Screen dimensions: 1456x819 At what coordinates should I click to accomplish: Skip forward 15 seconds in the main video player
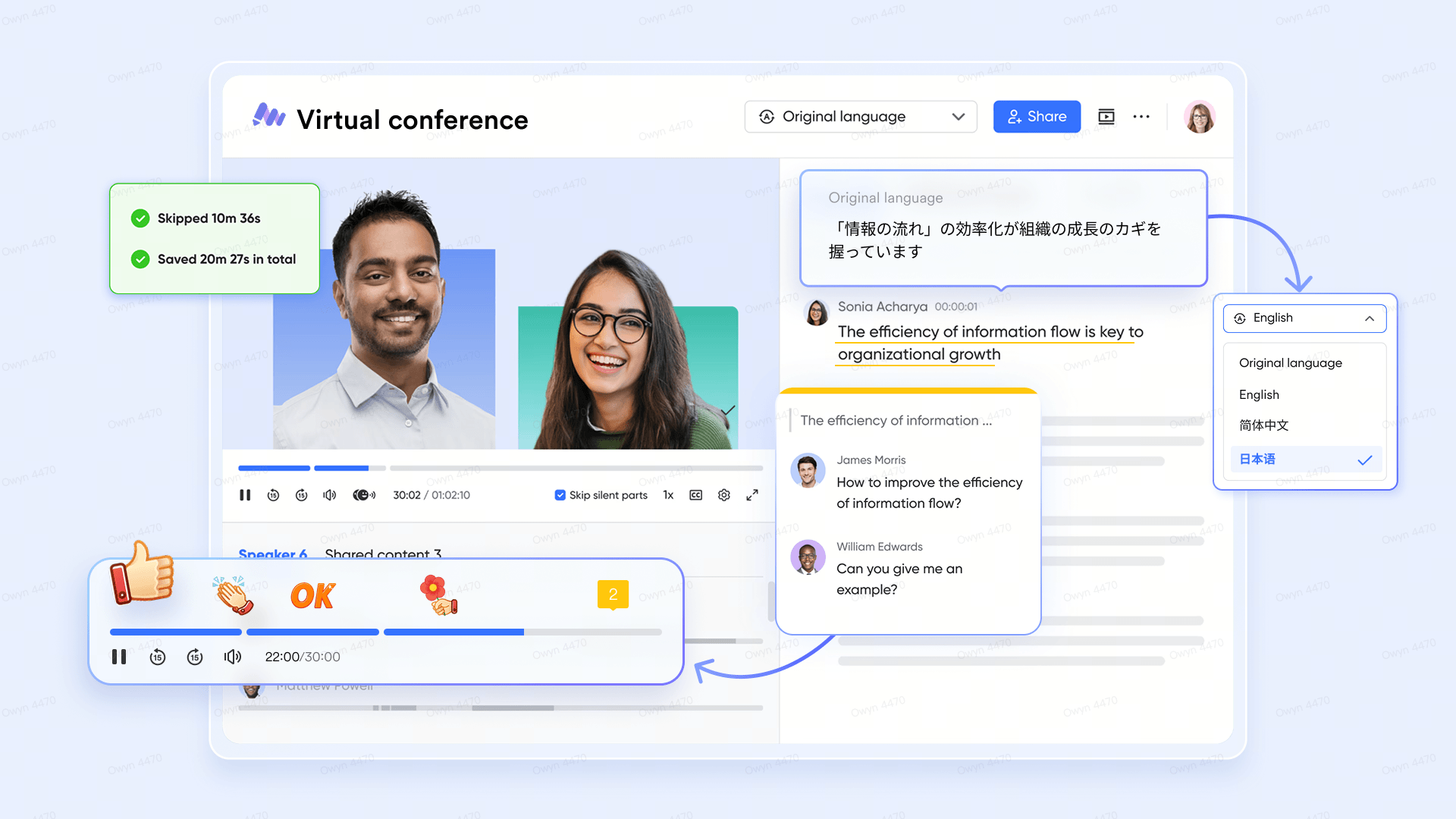click(x=301, y=495)
